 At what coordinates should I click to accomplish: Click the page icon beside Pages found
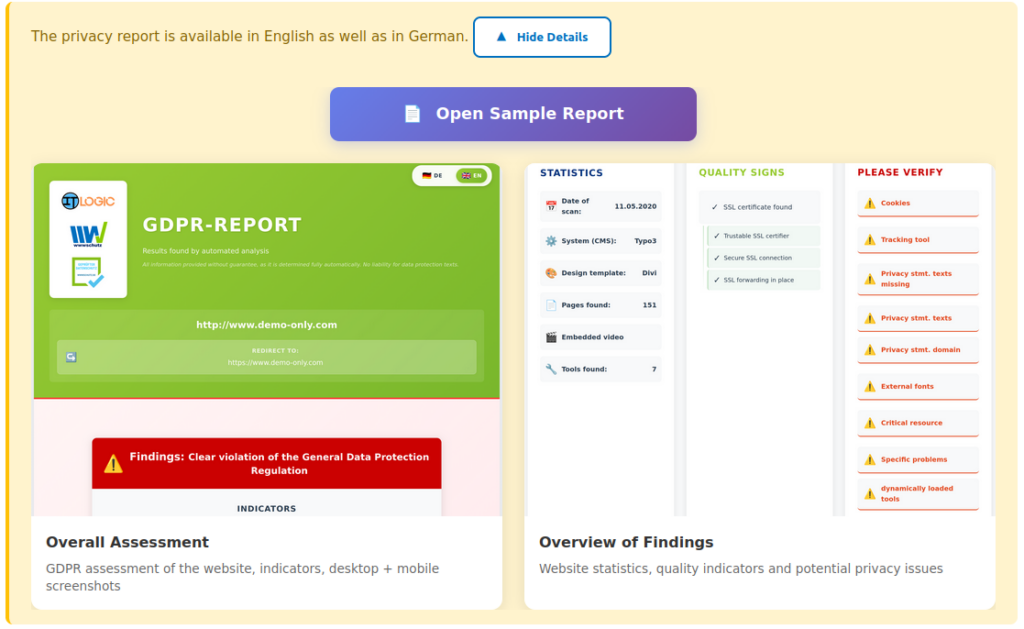coord(551,305)
